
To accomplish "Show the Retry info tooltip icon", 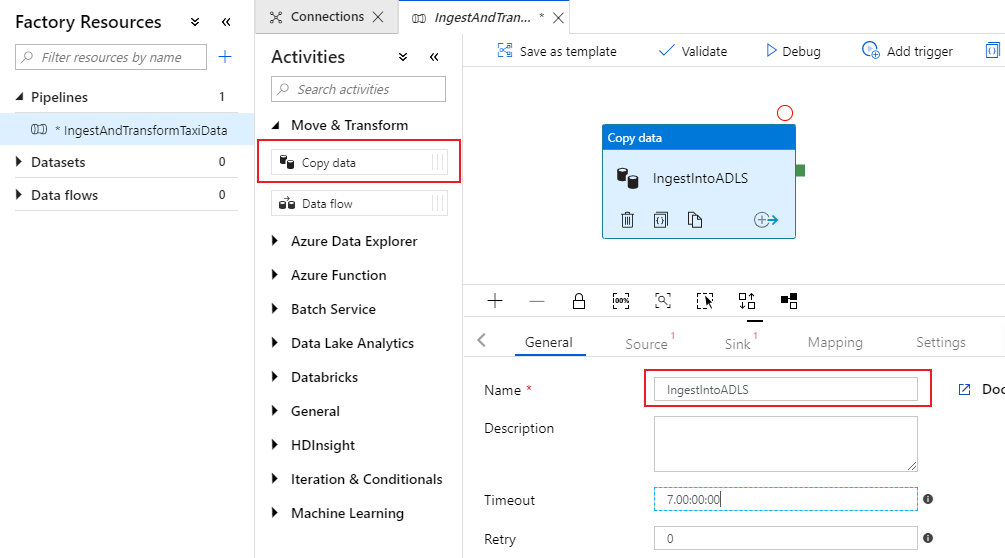I will (928, 538).
